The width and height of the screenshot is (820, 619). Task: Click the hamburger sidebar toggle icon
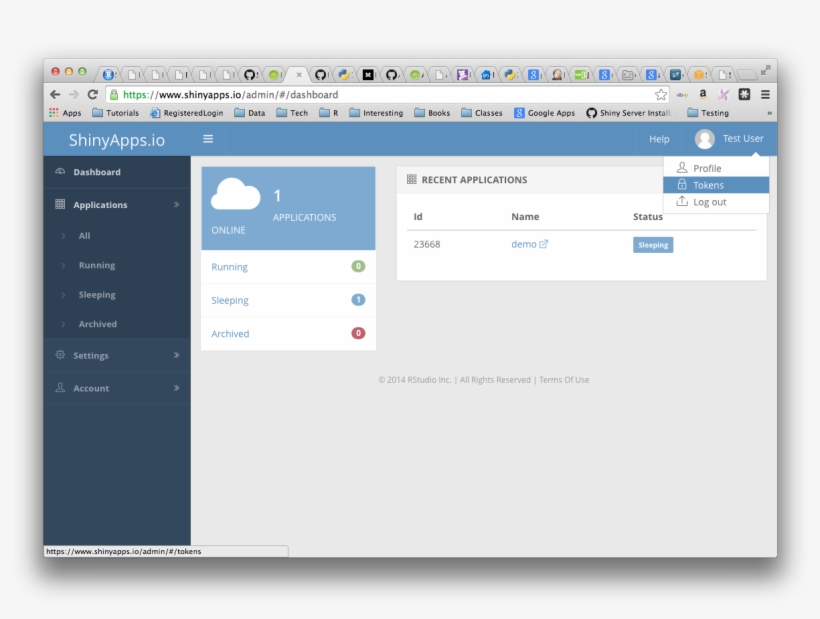208,139
